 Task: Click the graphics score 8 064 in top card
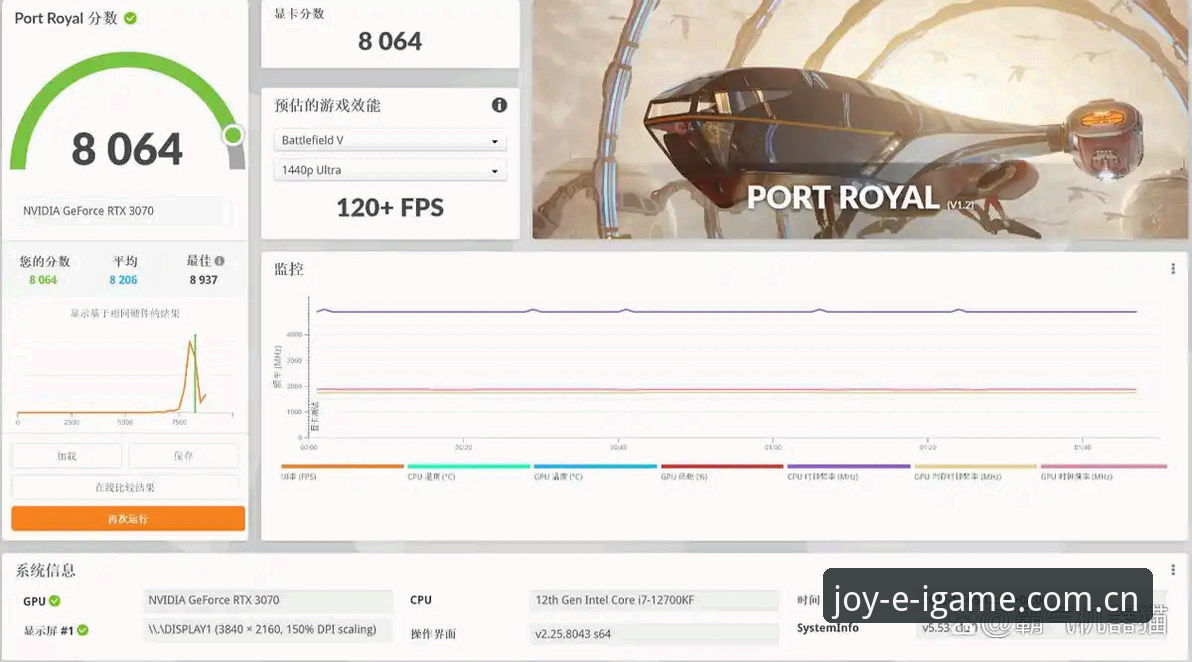click(x=390, y=41)
